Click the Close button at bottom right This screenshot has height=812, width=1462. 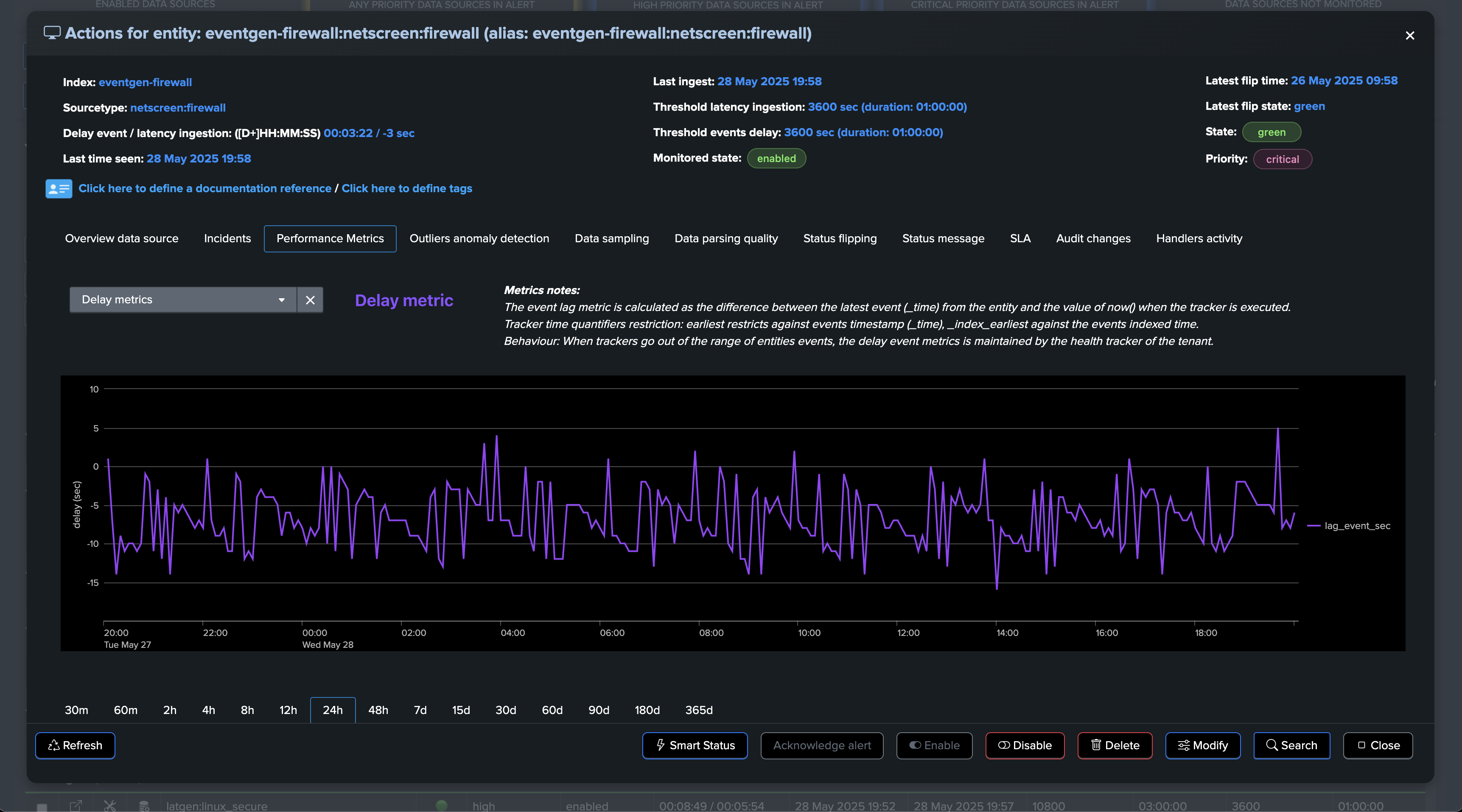coord(1378,745)
